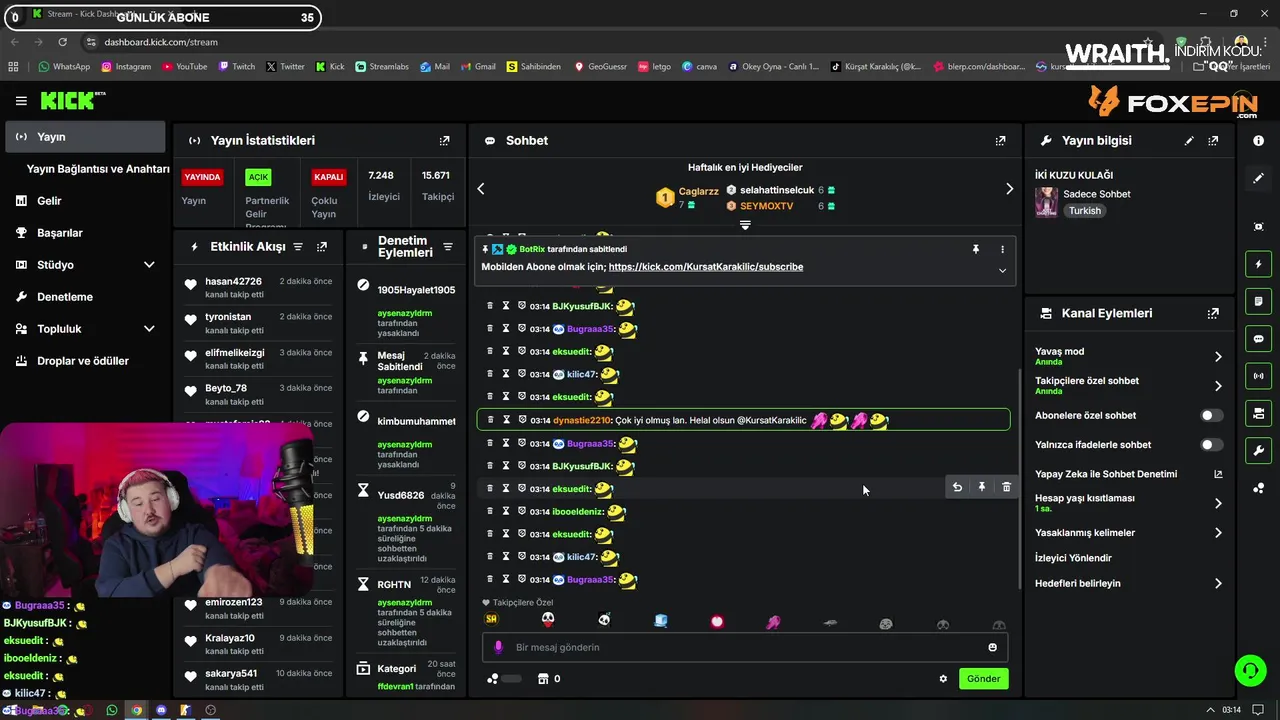Open Yasaklanmış kelimeler settings
The image size is (1280, 720).
(1129, 533)
